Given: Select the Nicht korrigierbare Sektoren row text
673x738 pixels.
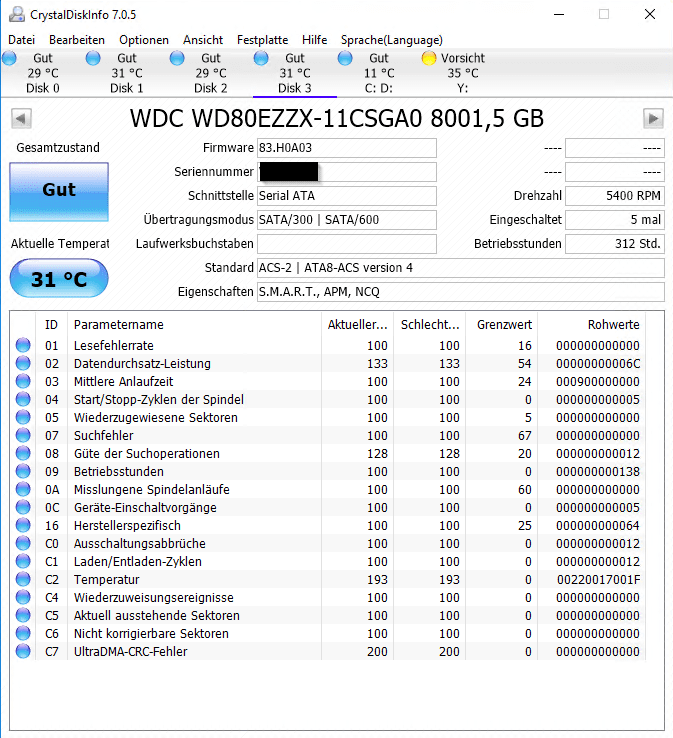Looking at the screenshot, I should pos(151,633).
